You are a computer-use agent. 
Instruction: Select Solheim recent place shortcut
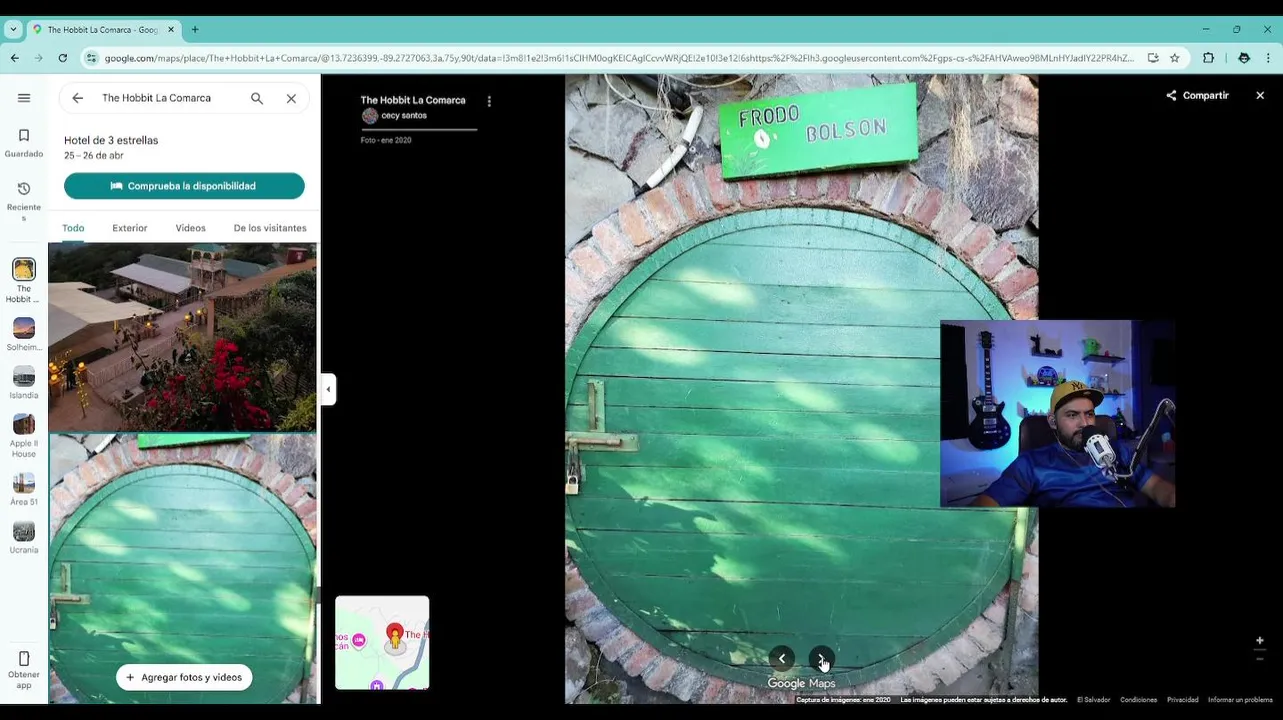24,334
